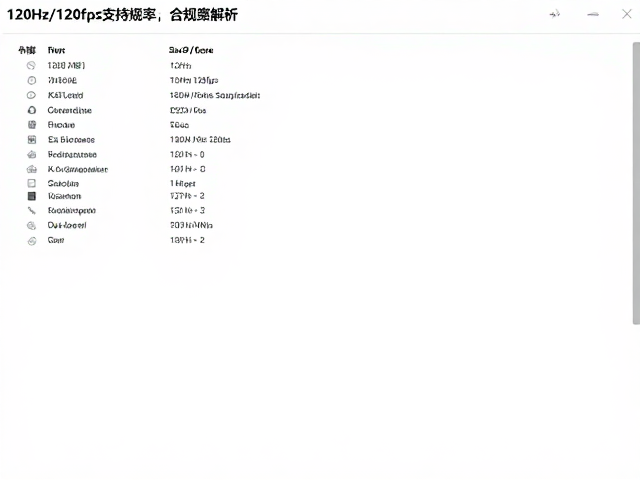
Task: Select the 'Roaenon' row name
Action: click(64, 196)
